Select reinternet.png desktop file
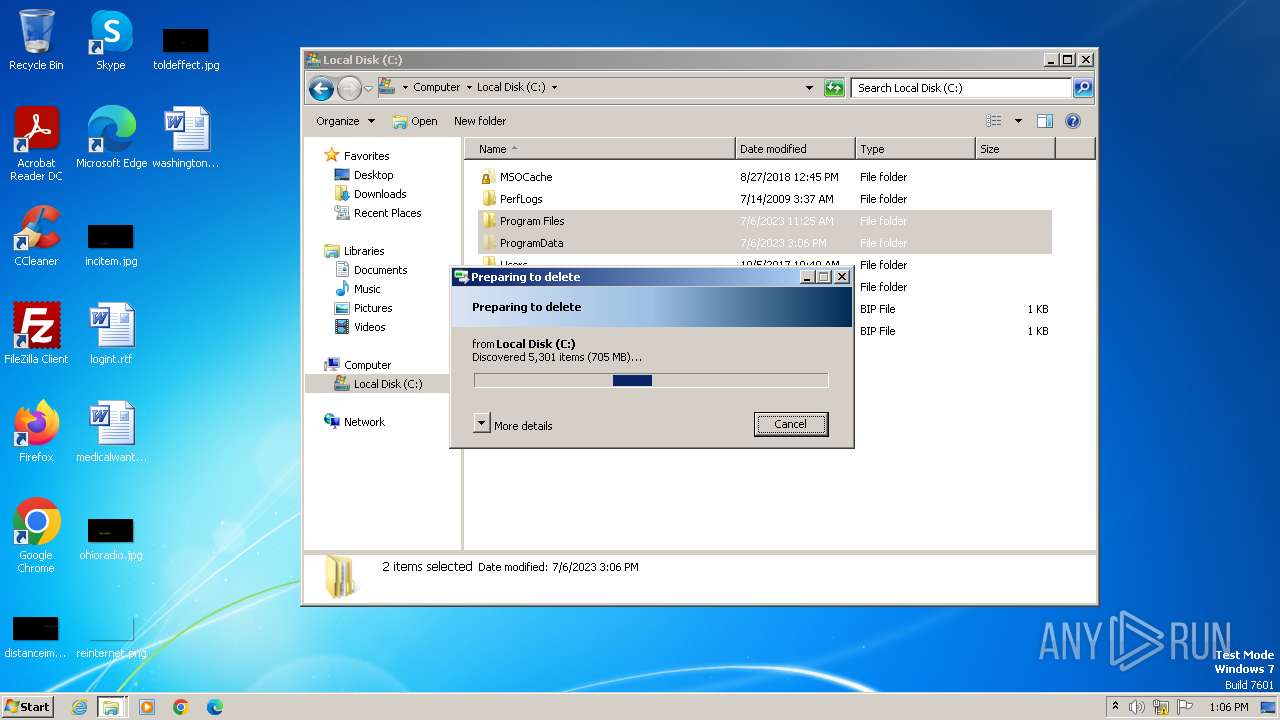 point(111,637)
